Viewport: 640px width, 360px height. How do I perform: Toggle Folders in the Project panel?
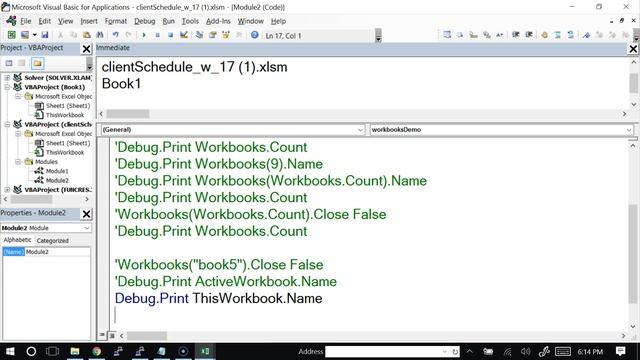[x=38, y=63]
